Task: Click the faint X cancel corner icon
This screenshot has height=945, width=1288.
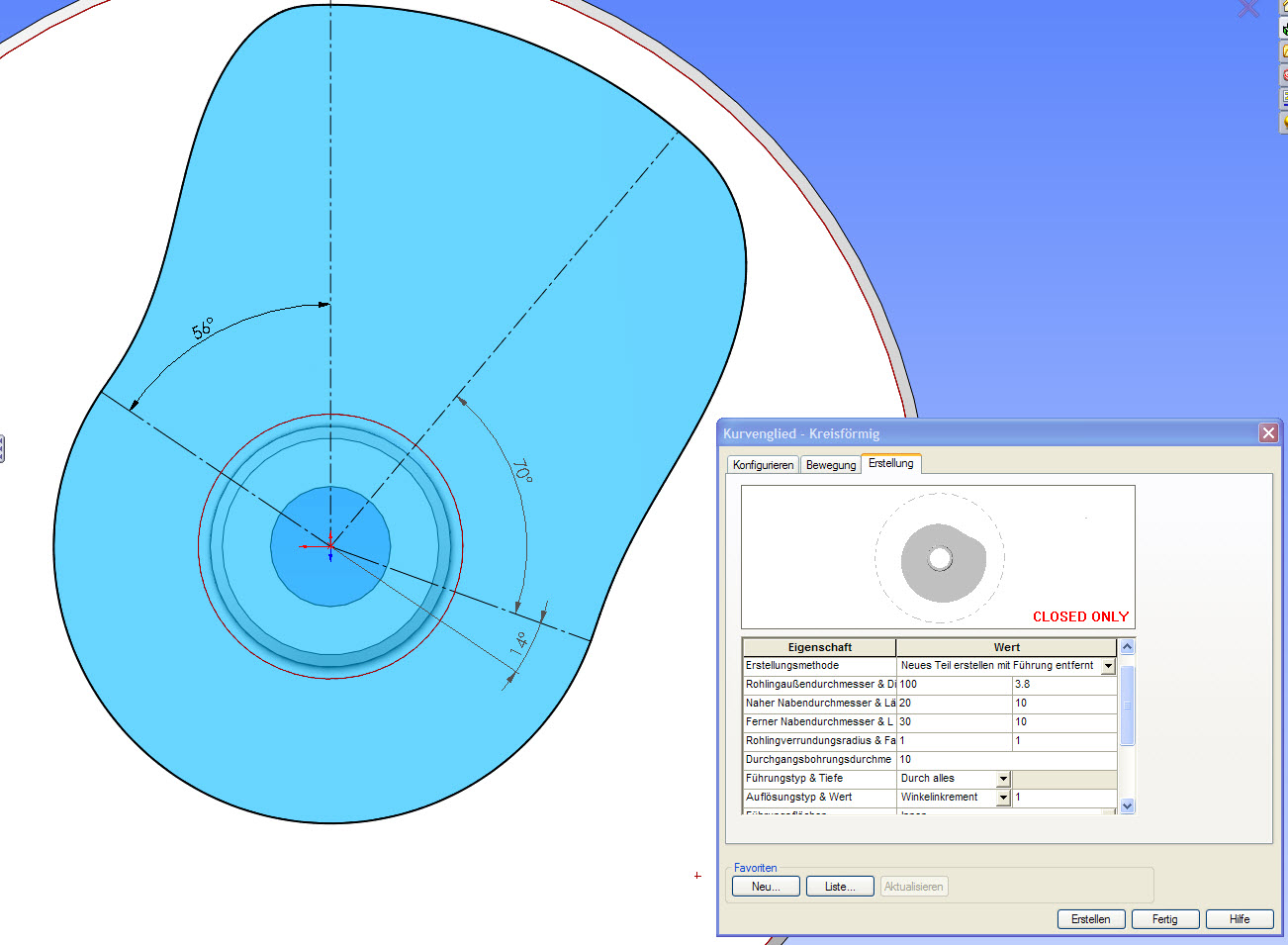Action: [1248, 8]
